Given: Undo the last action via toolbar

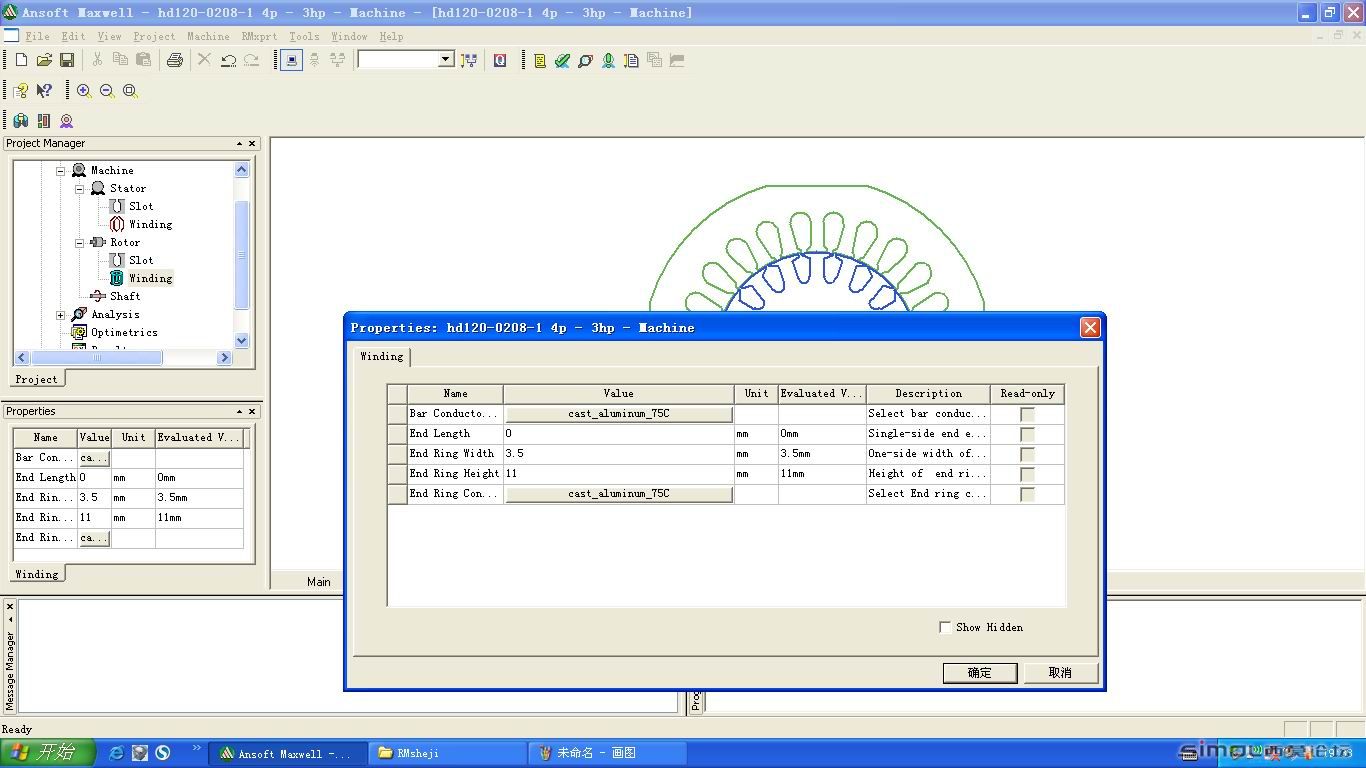Looking at the screenshot, I should pos(228,60).
